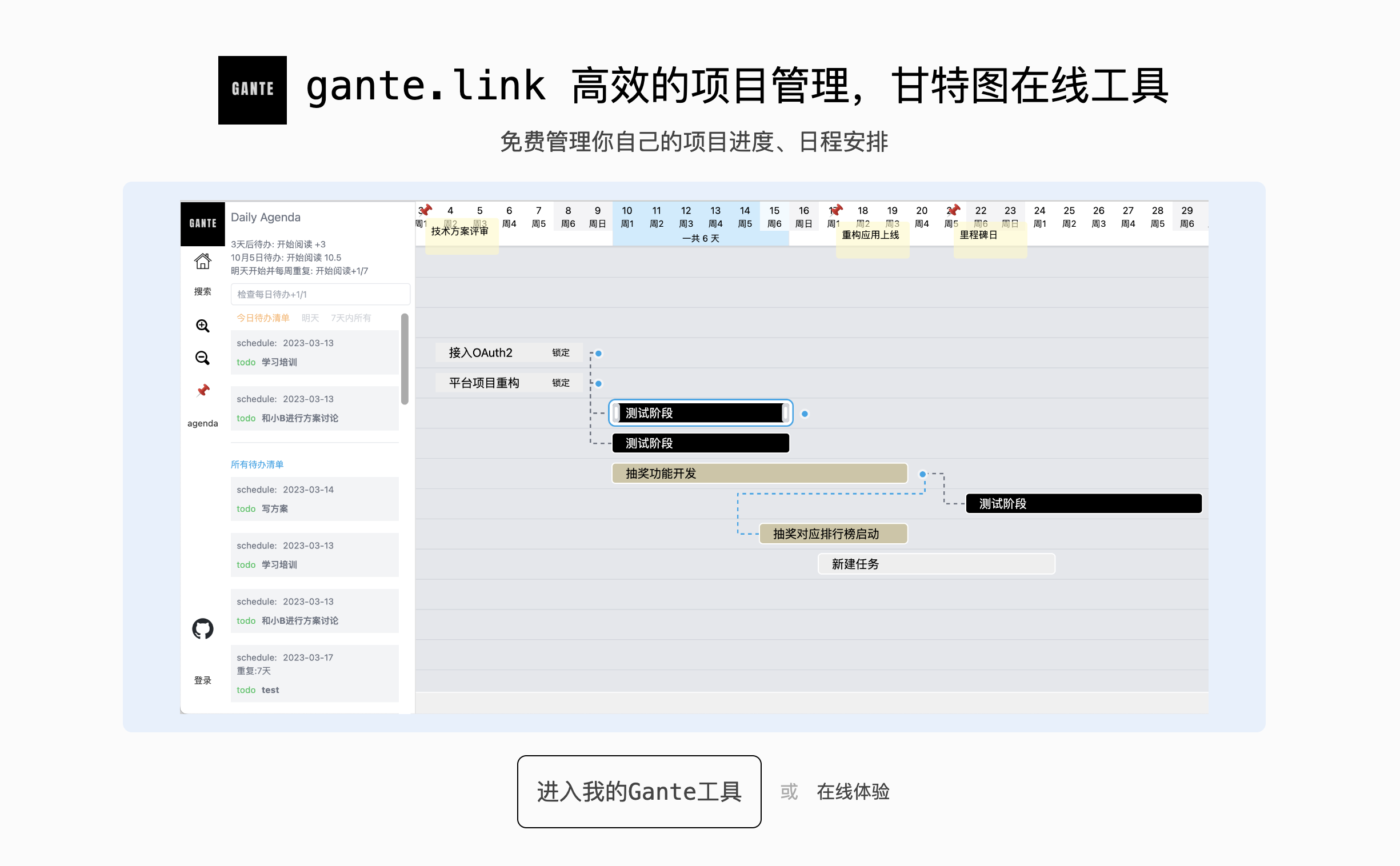Click the 3天后待办: 开始阅读 +3 hint text

tap(278, 244)
